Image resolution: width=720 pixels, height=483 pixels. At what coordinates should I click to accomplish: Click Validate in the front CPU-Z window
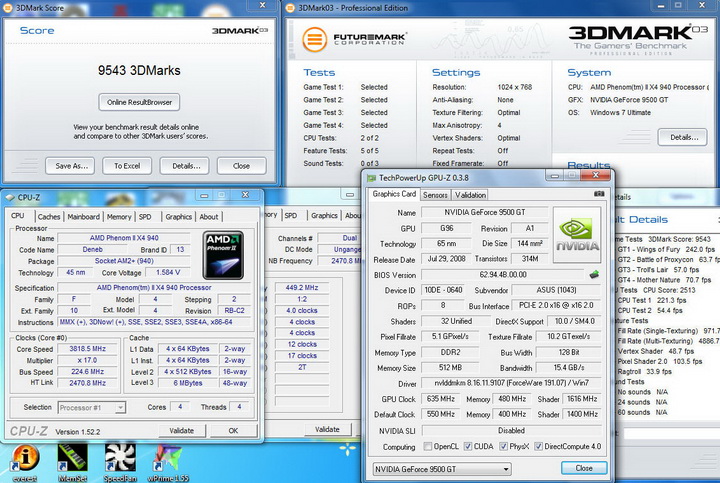pos(182,431)
